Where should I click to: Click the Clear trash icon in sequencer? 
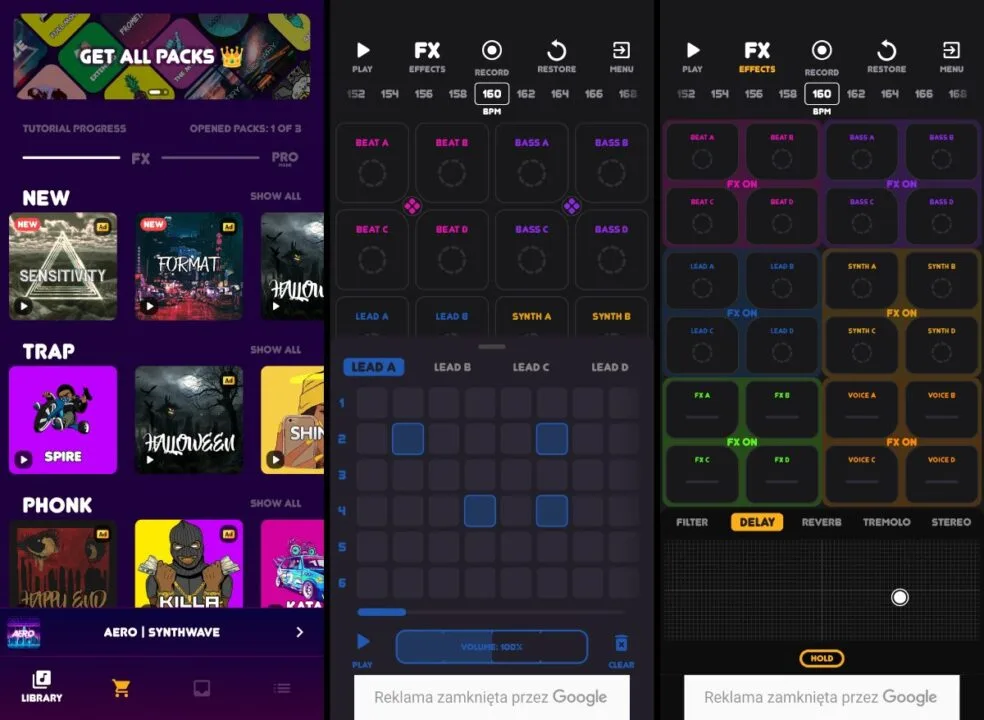coord(621,647)
